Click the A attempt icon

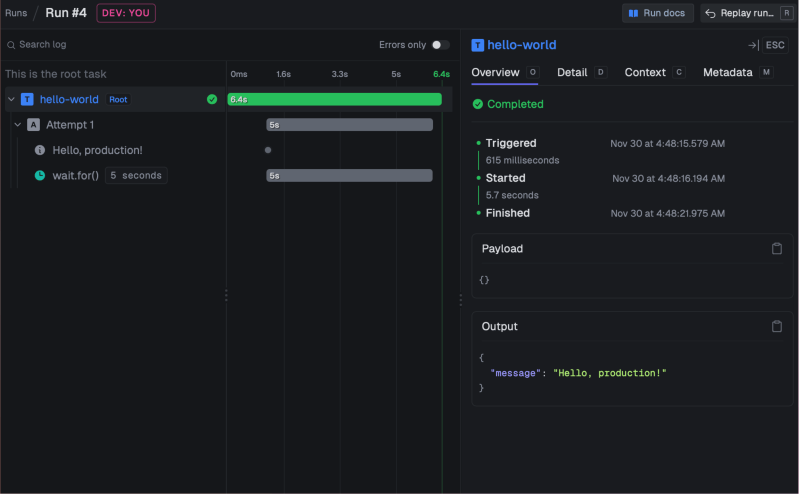(x=34, y=124)
